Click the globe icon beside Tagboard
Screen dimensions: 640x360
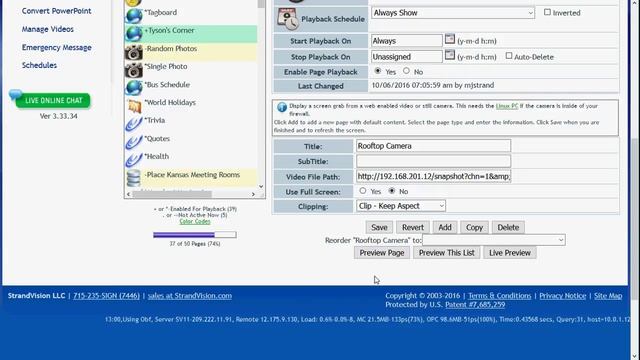133,16
